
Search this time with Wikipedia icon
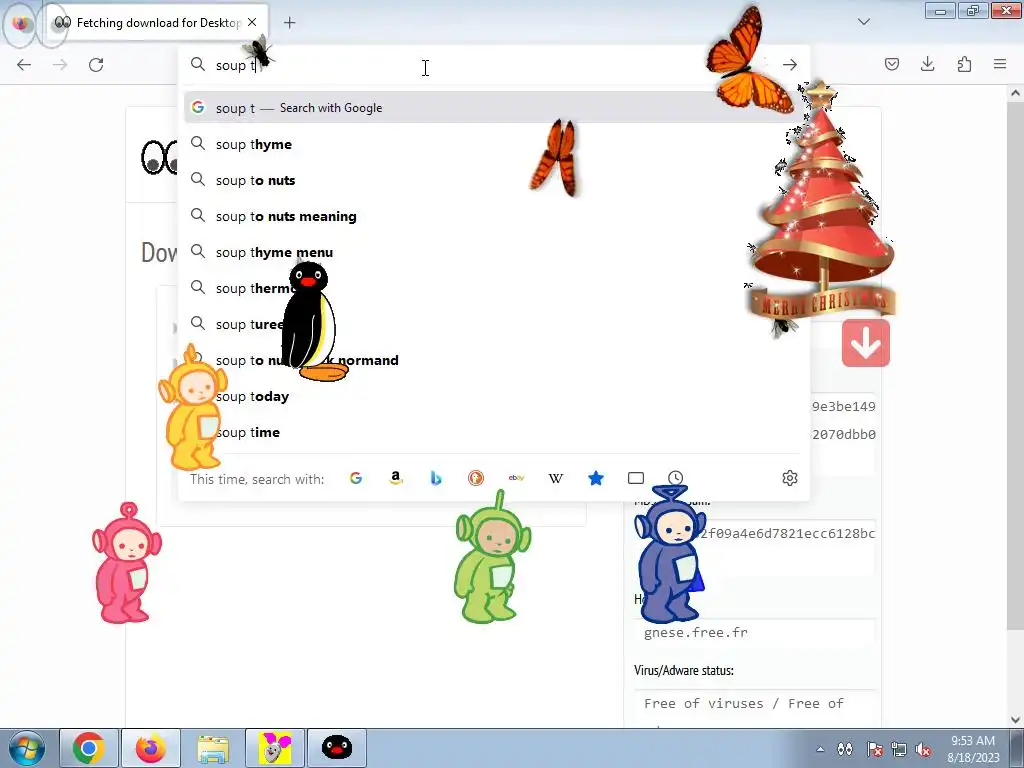pyautogui.click(x=556, y=478)
